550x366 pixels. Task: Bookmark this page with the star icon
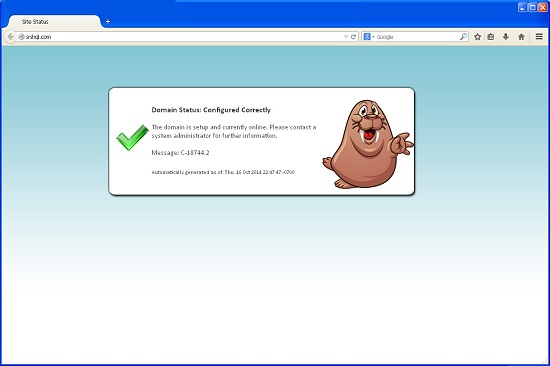477,36
